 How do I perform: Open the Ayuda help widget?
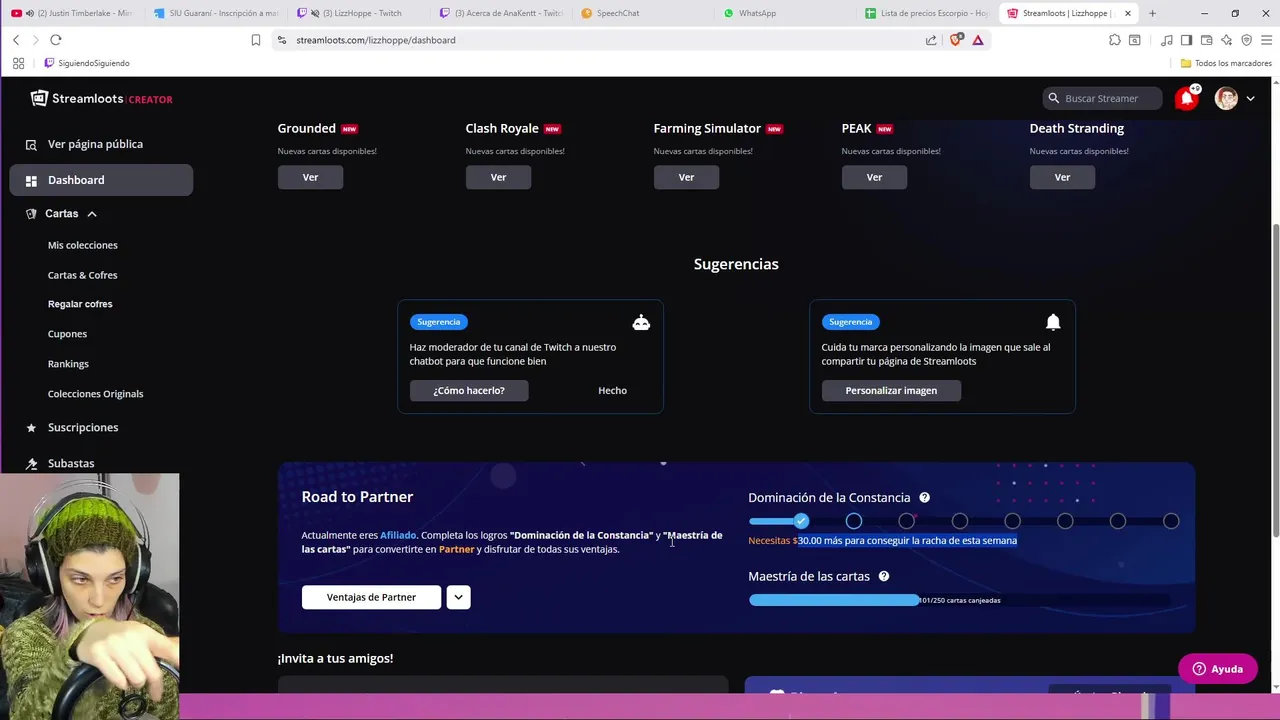1217,669
